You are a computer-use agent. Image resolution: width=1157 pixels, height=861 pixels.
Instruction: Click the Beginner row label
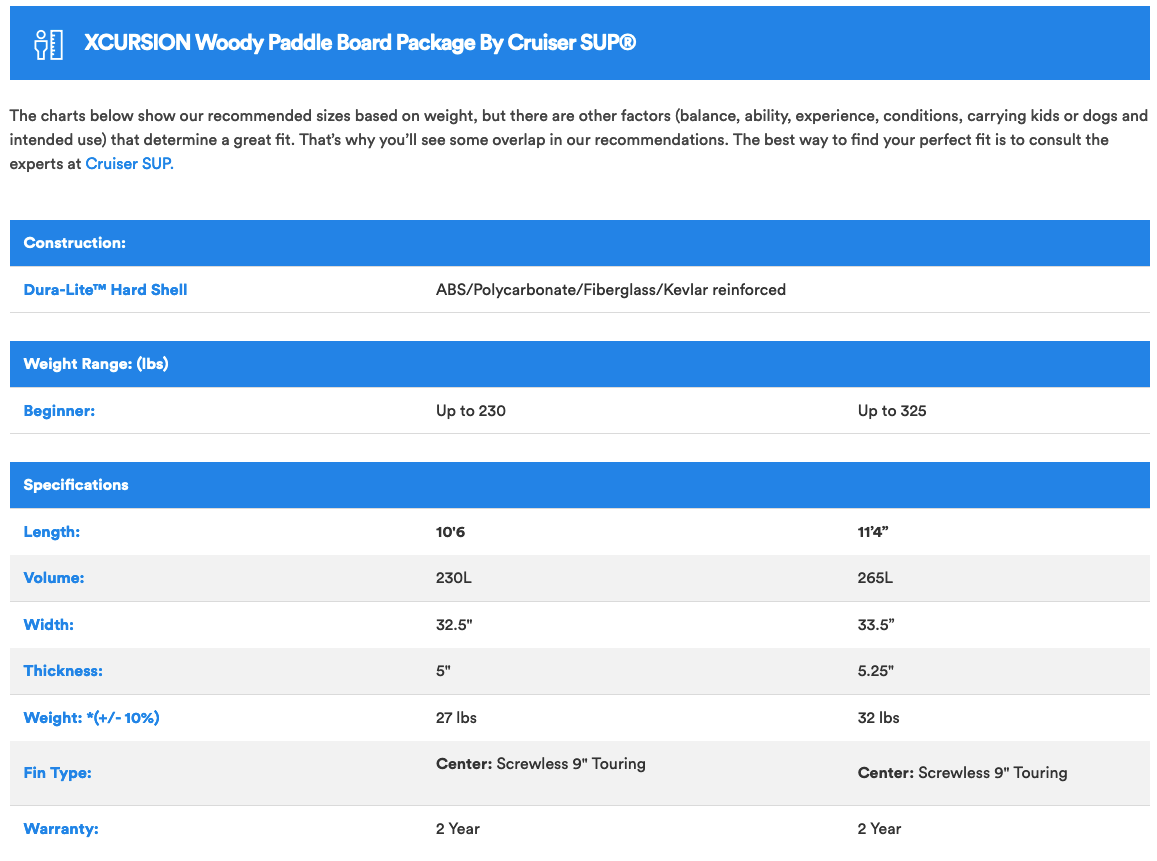click(x=59, y=411)
